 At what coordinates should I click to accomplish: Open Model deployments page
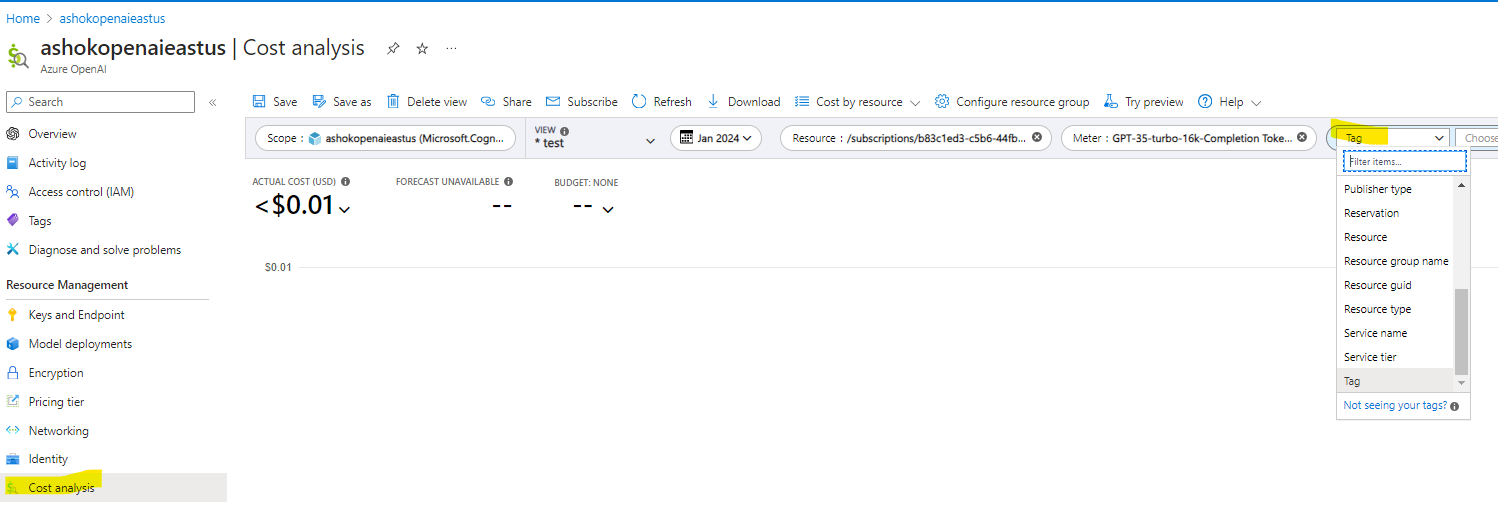click(x=80, y=344)
